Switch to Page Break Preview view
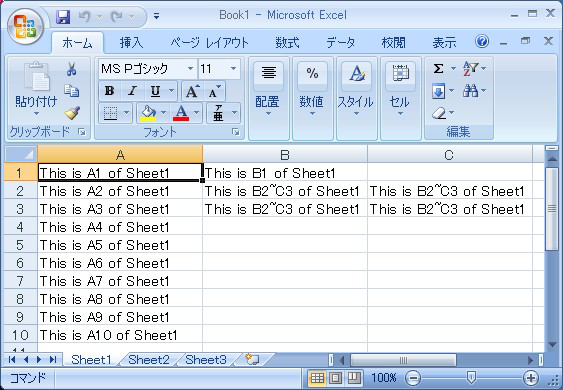 point(354,377)
